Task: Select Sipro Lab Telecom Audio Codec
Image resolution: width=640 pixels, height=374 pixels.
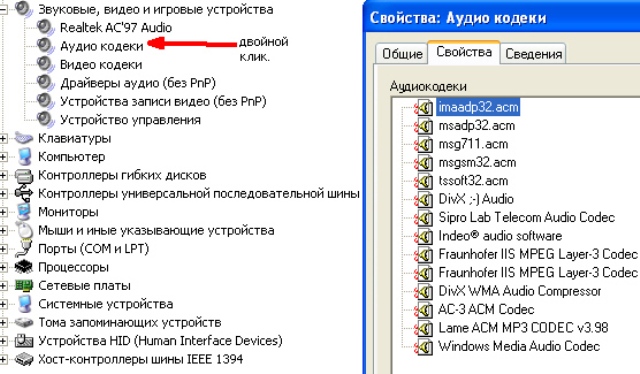Action: [527, 218]
